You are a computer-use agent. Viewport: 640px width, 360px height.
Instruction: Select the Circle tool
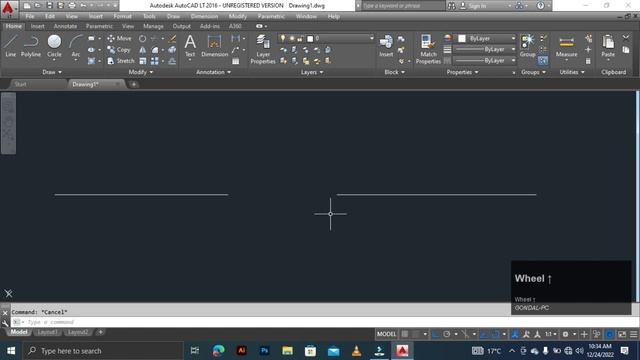(x=54, y=46)
